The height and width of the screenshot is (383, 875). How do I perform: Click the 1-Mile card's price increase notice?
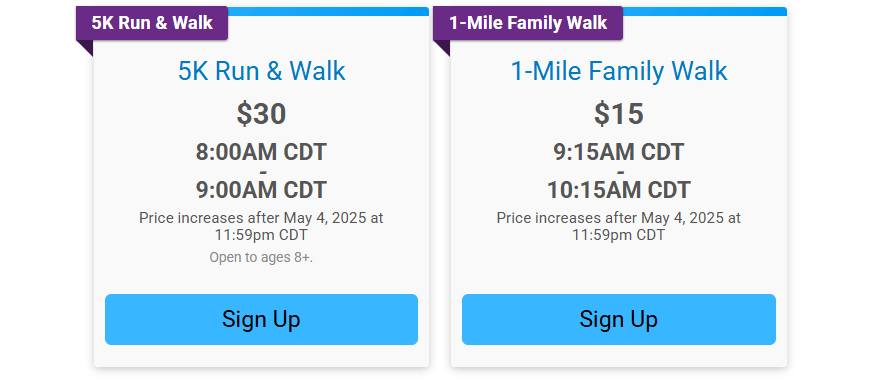618,226
